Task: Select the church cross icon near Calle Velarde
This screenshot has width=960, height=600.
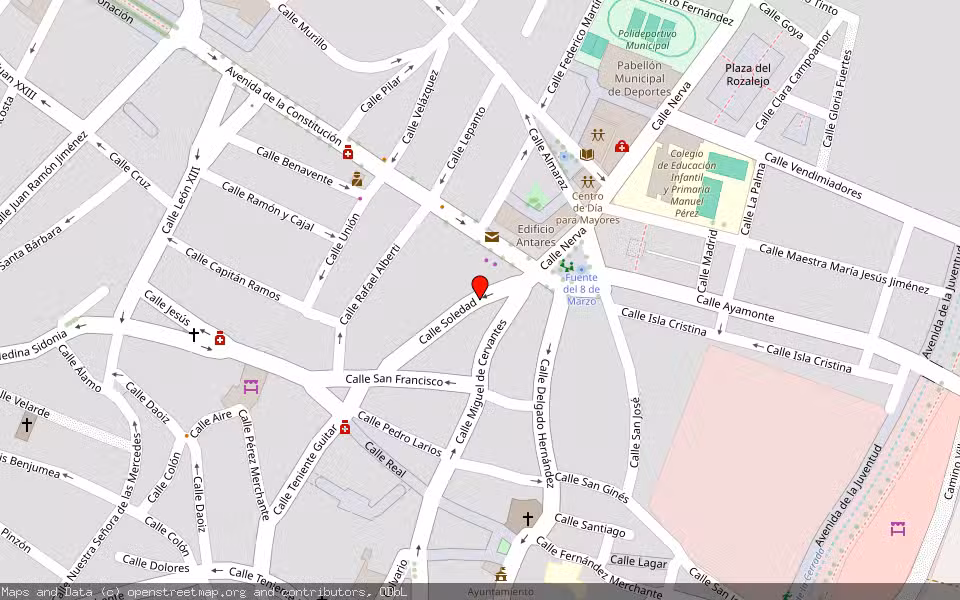Action: 26,424
